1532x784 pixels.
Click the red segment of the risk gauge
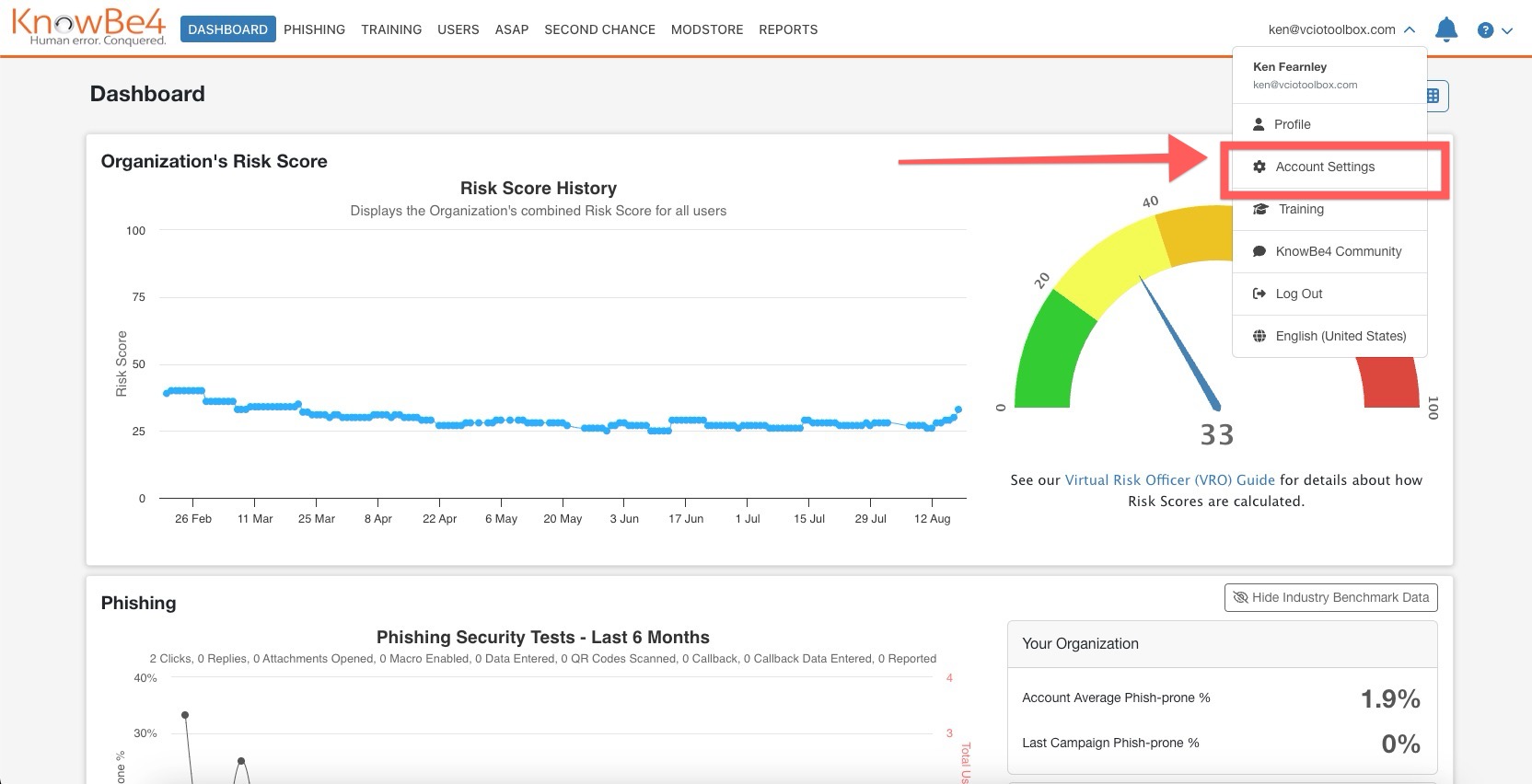click(x=1391, y=382)
